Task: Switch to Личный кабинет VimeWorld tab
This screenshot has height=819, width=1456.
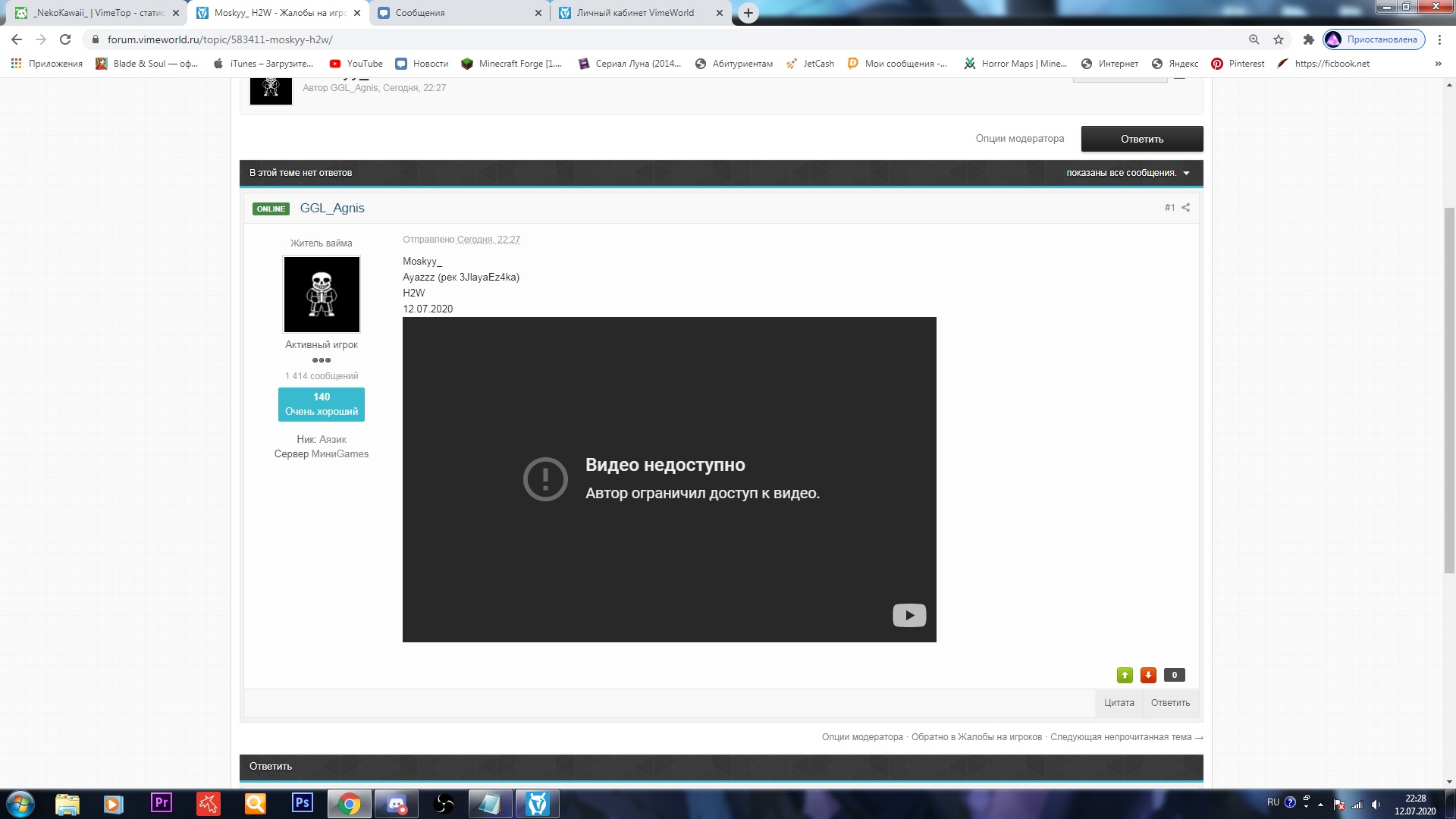Action: coord(635,13)
